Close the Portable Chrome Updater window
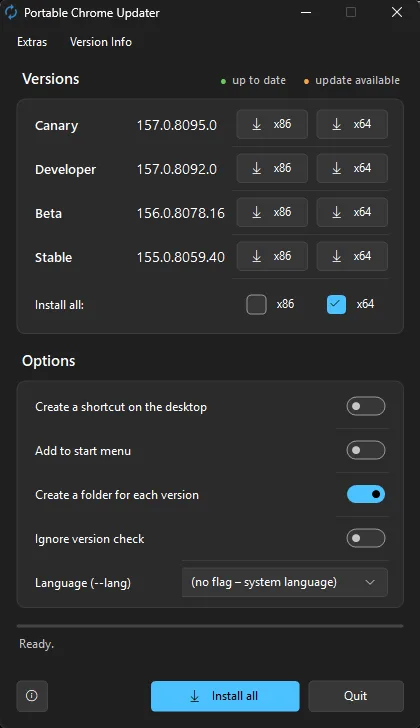The height and width of the screenshot is (728, 420). point(397,13)
